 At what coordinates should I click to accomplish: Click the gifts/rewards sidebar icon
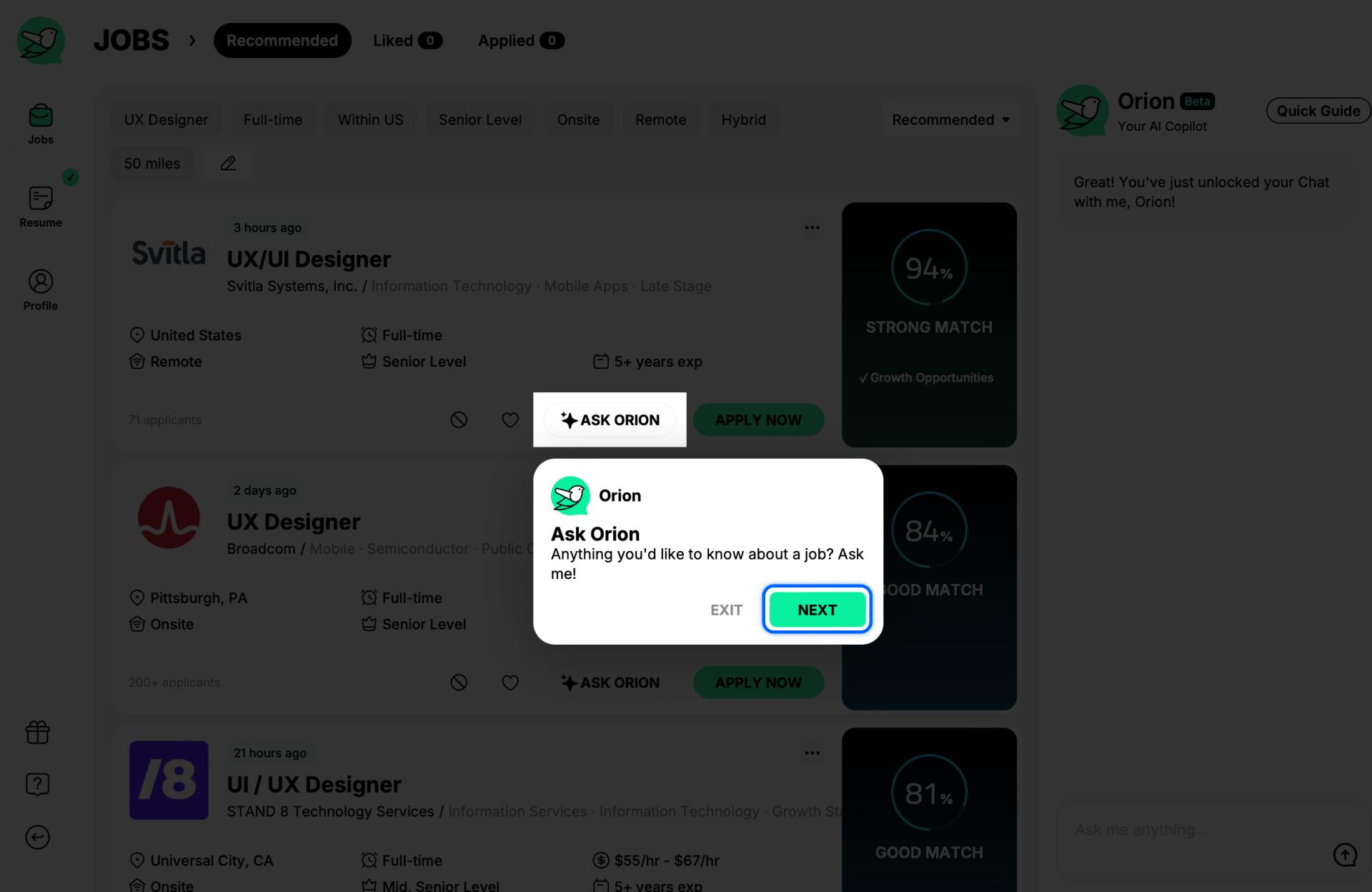[38, 732]
